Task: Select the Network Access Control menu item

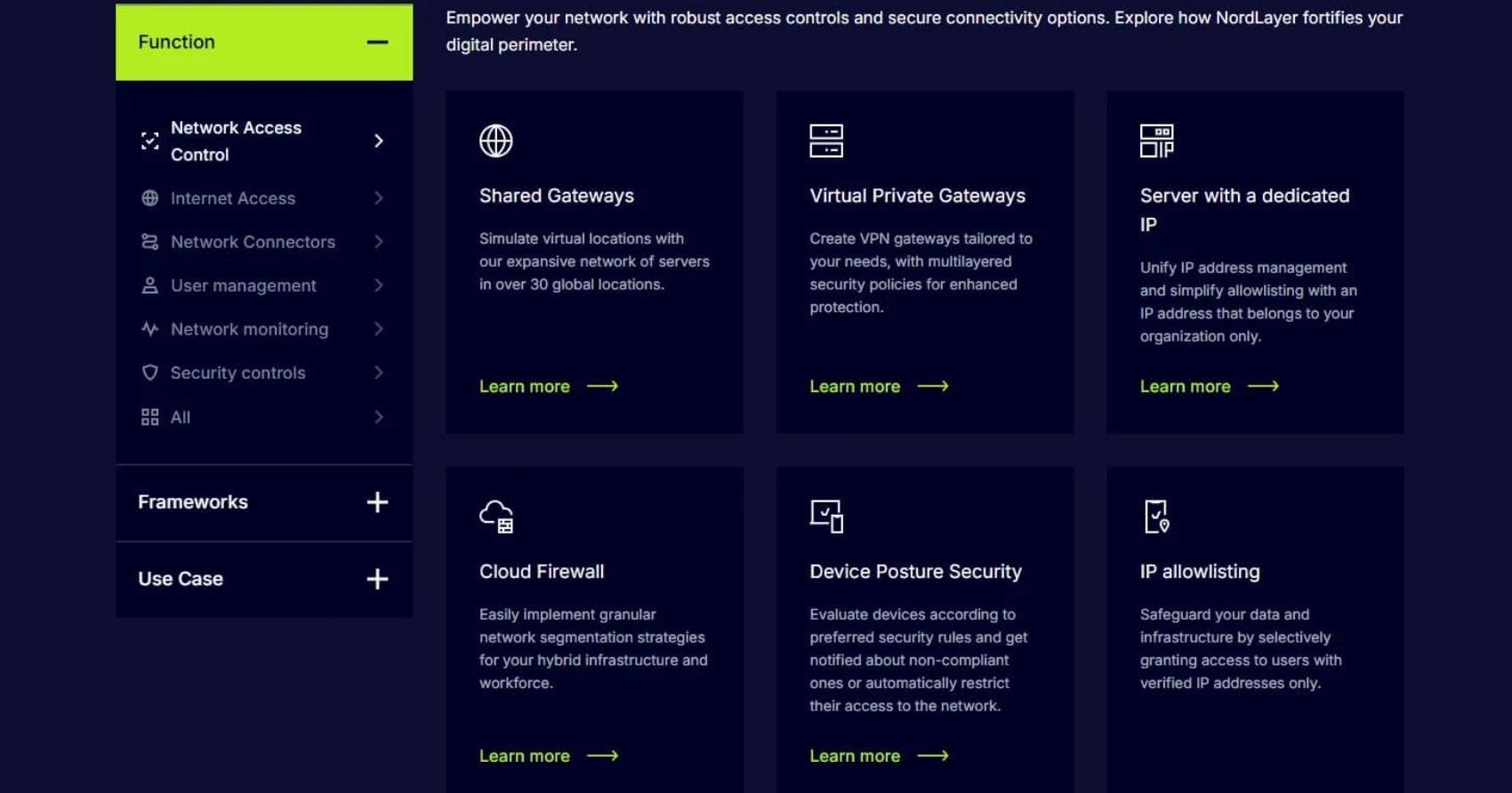Action: pyautogui.click(x=264, y=140)
